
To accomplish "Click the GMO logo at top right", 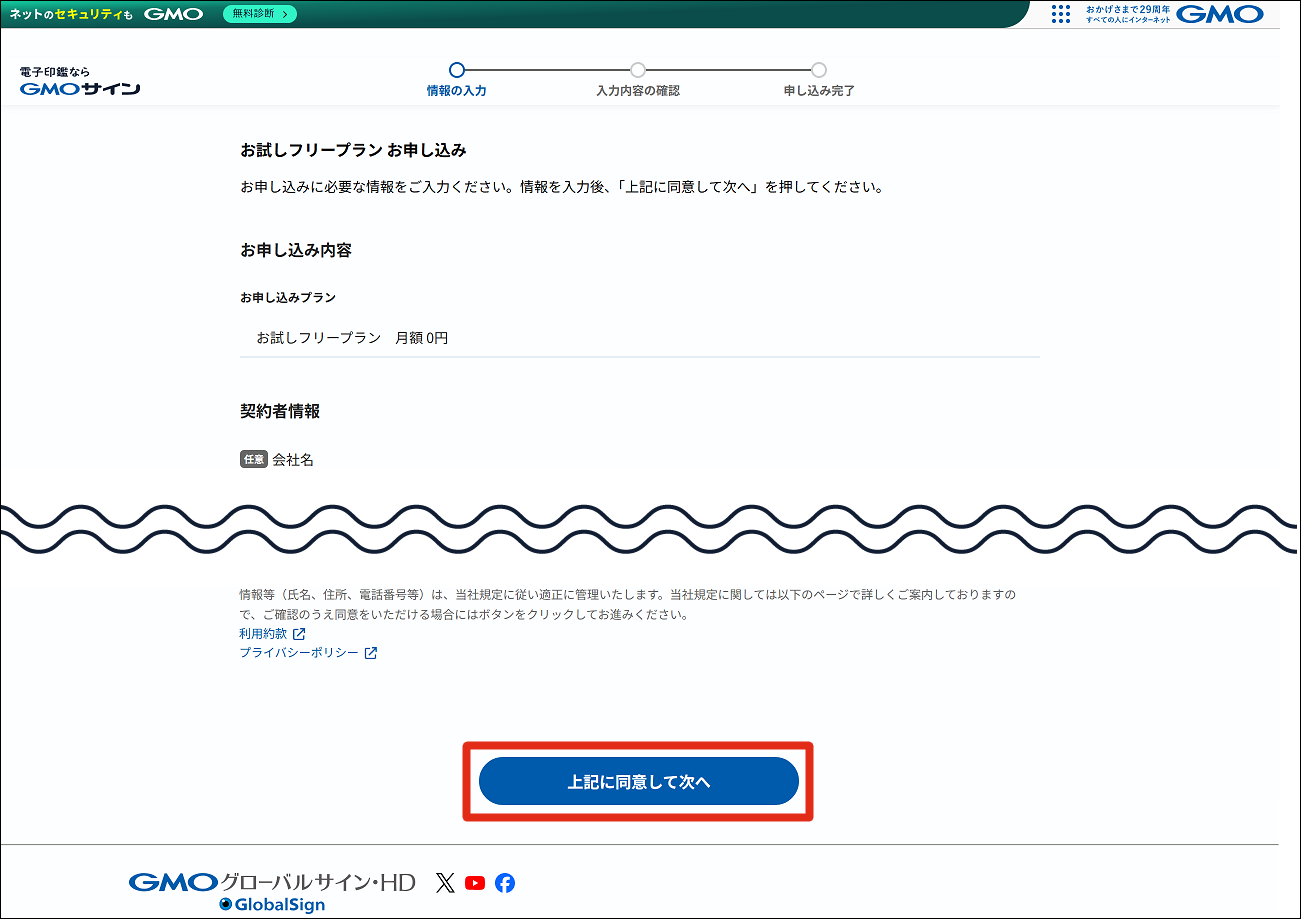I will 1219,15.
